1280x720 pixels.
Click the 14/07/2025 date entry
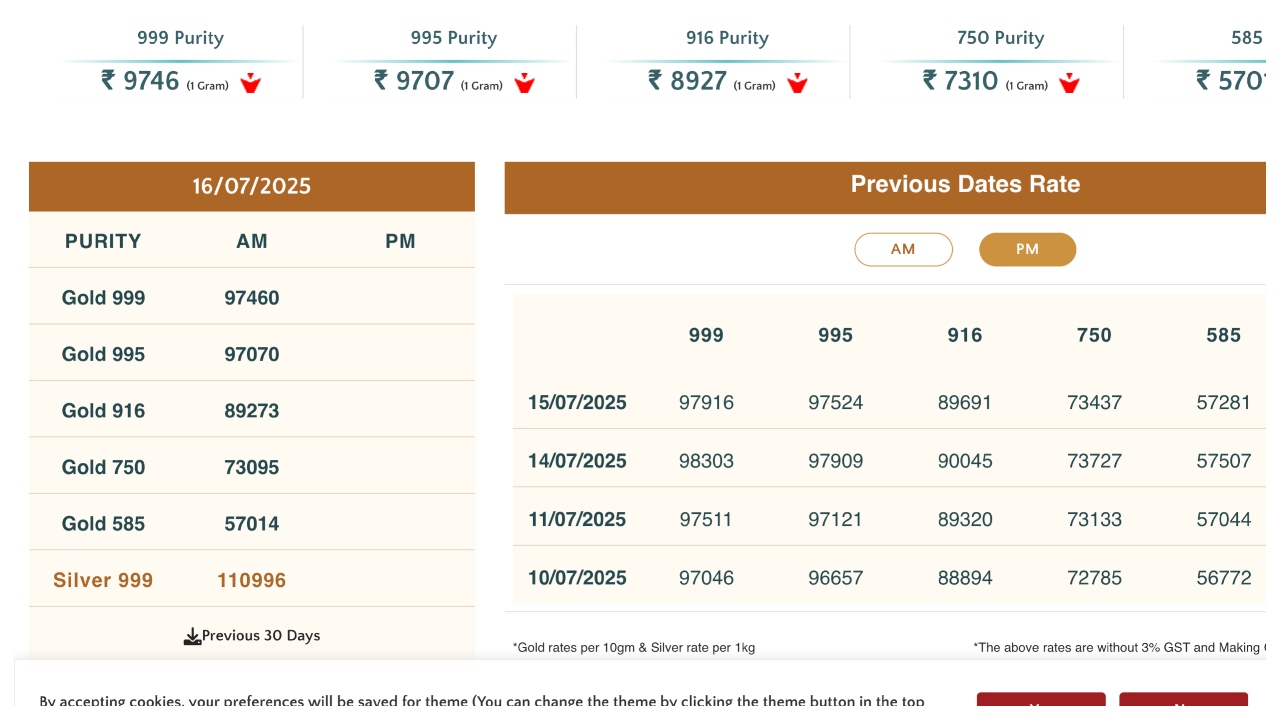click(577, 461)
